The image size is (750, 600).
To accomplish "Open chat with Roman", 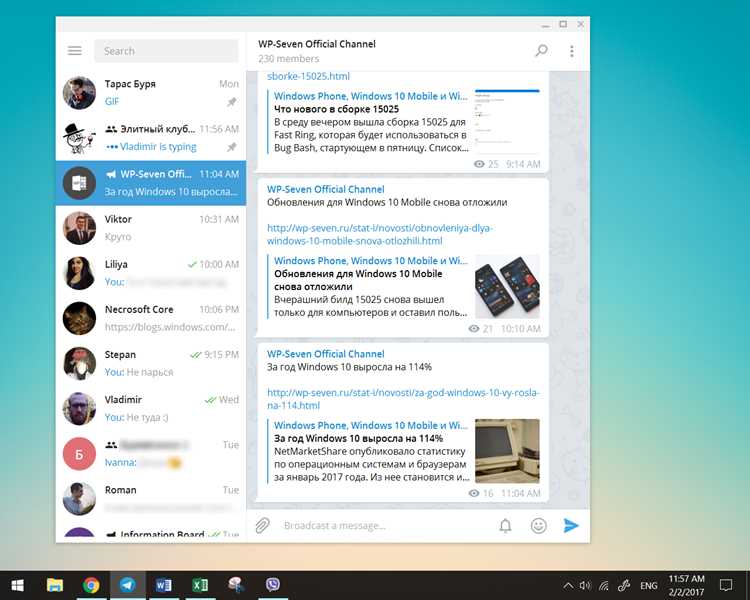I will pos(151,499).
